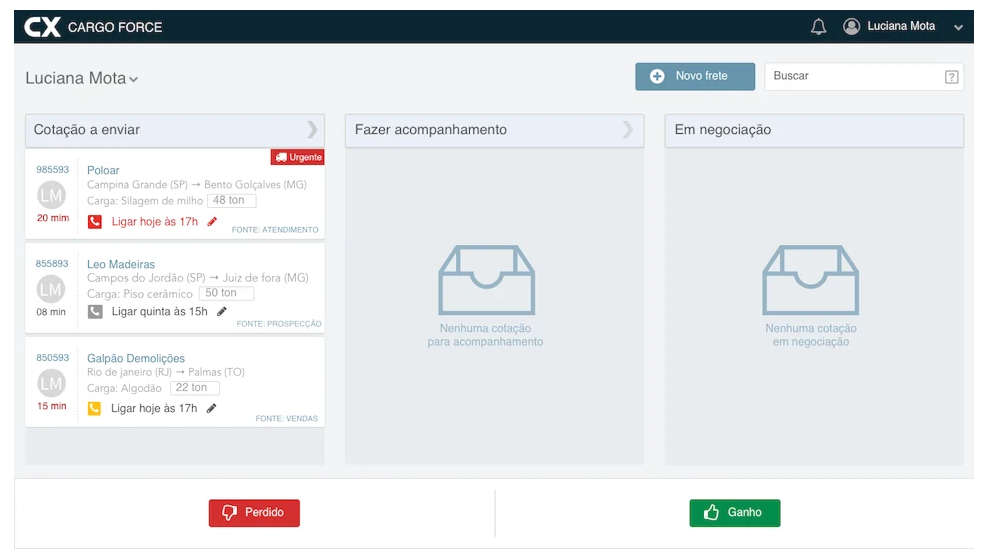Click the CX Cargo Force logo
Screen dimensions: 992x558
93,27
